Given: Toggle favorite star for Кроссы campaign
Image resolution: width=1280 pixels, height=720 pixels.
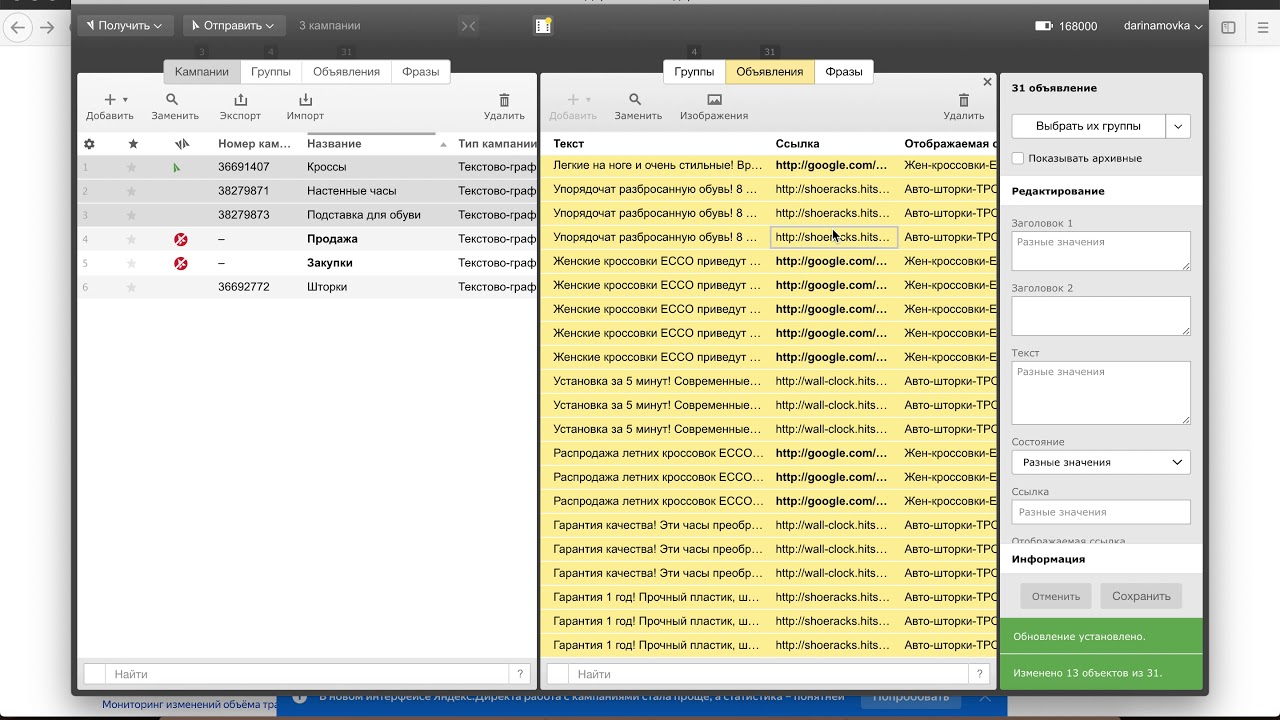Looking at the screenshot, I should (x=131, y=167).
